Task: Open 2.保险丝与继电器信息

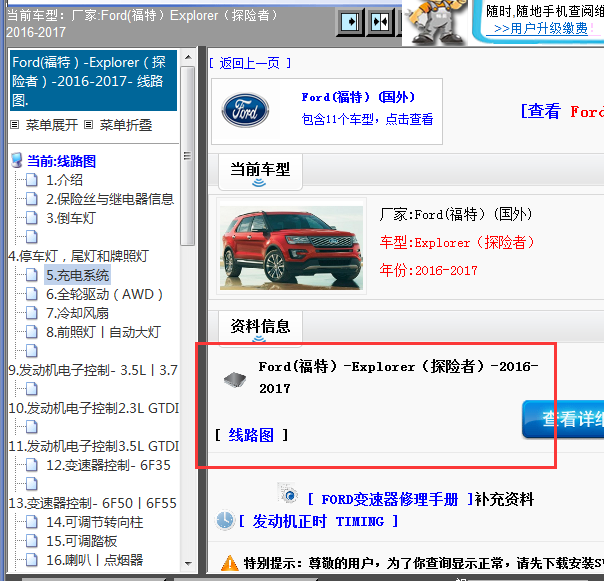Action: pyautogui.click(x=110, y=199)
